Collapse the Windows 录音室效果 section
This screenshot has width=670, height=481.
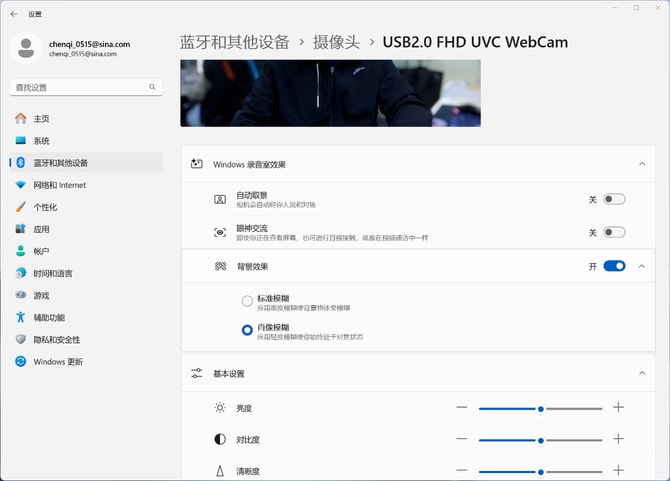(641, 163)
